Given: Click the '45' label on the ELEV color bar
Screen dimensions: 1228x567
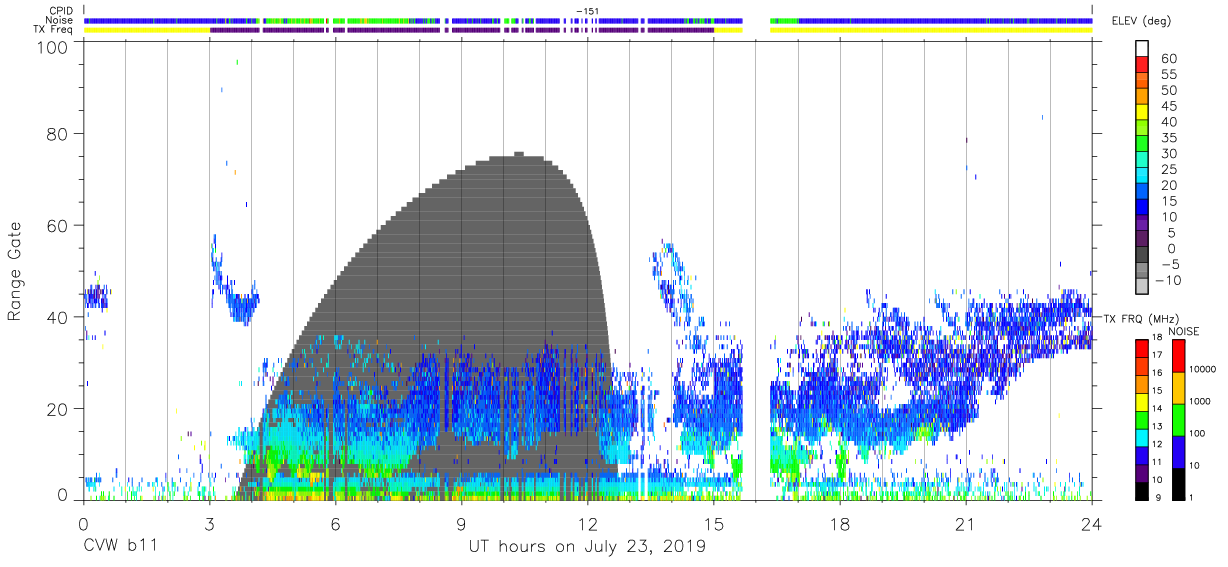Looking at the screenshot, I should pos(1168,106).
